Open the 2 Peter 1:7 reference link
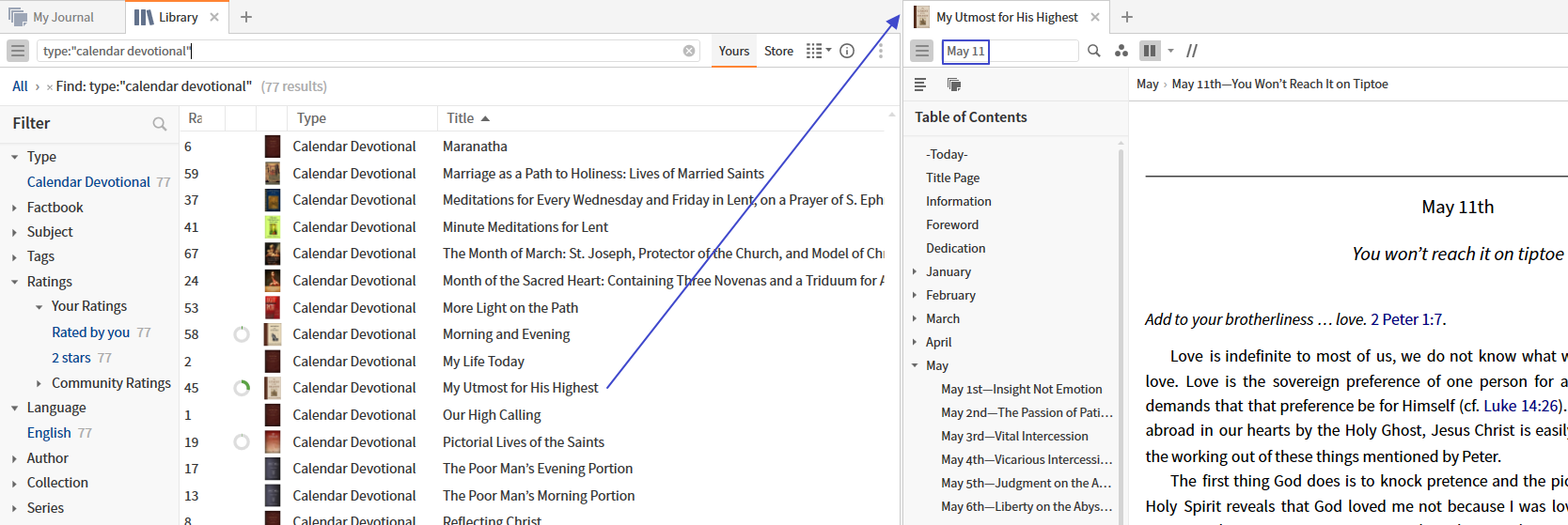1568x525 pixels. click(1406, 319)
